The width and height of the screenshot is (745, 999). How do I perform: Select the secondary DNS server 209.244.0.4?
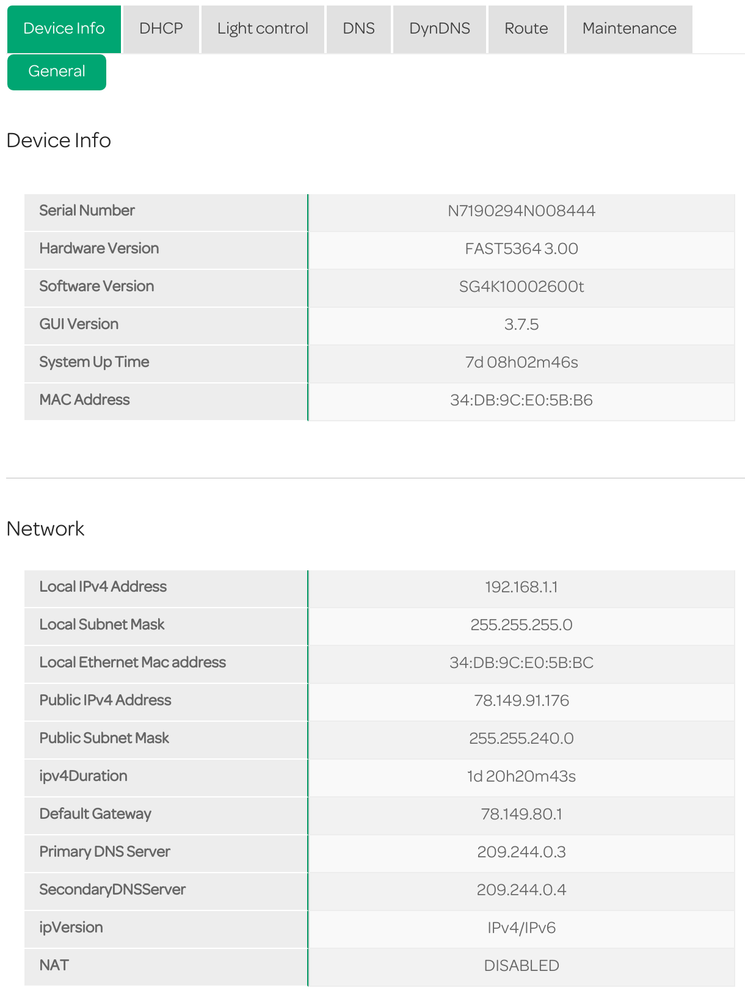[x=521, y=890]
